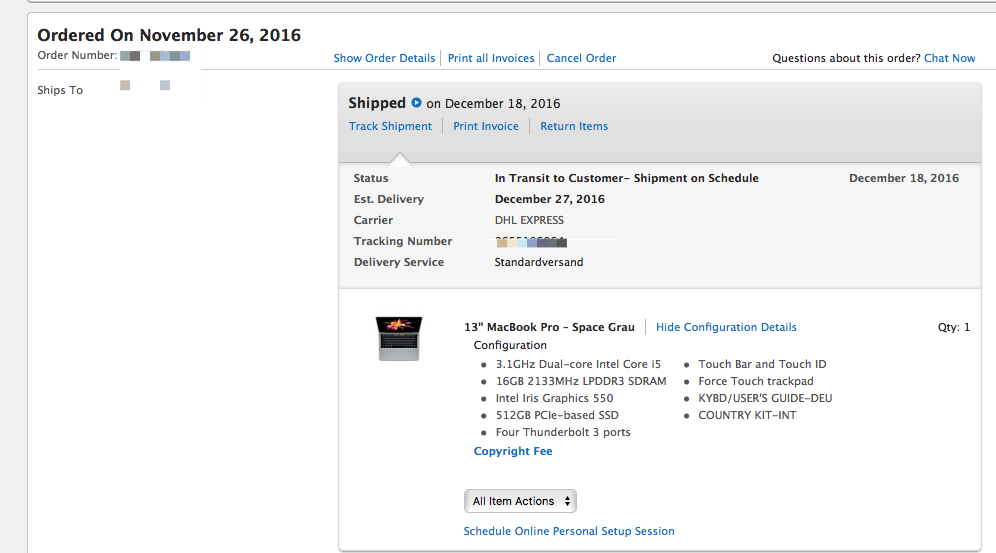Viewport: 996px width, 553px height.
Task: Click the Est. Delivery date December 27, 2016
Action: [x=549, y=199]
